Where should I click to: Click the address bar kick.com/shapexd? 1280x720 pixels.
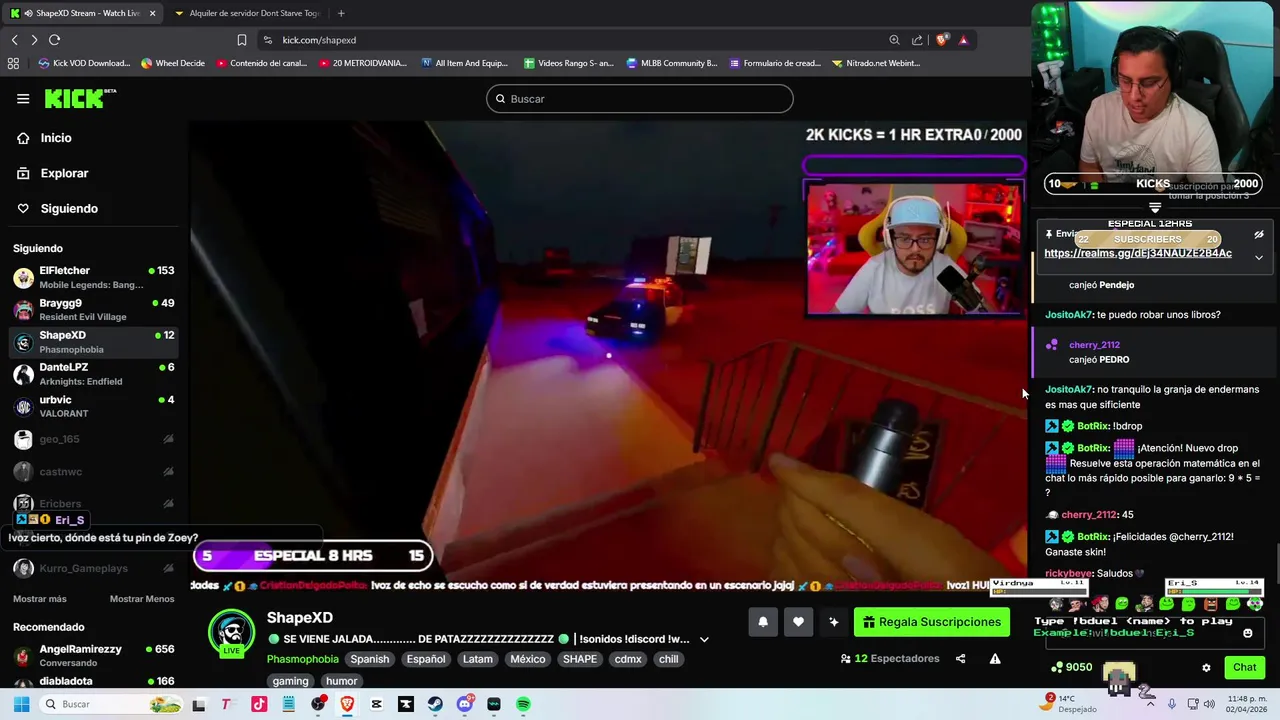point(319,40)
